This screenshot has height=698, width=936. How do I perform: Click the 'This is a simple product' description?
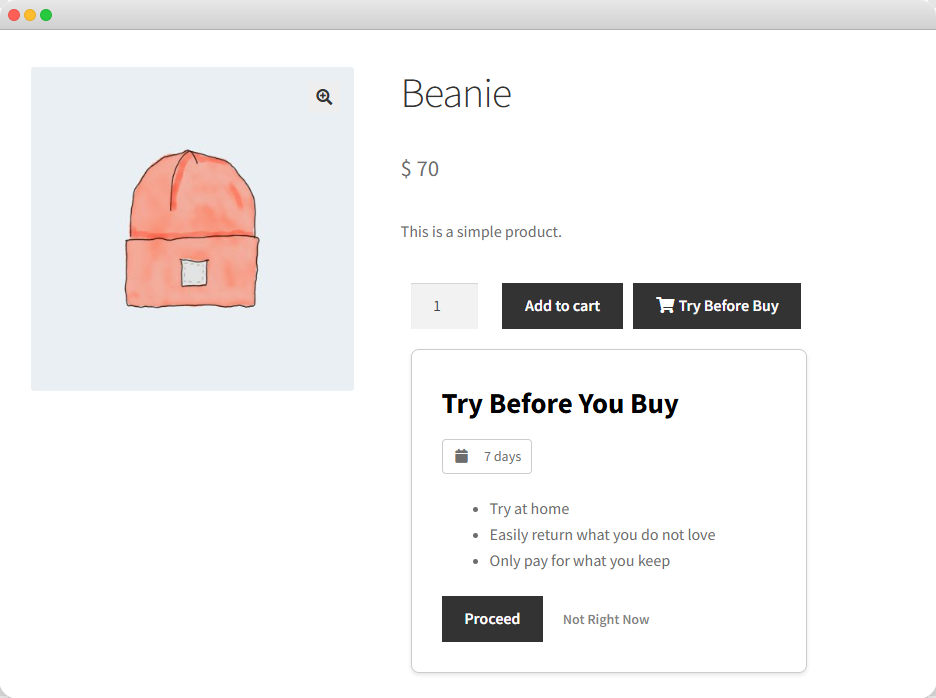coord(481,232)
